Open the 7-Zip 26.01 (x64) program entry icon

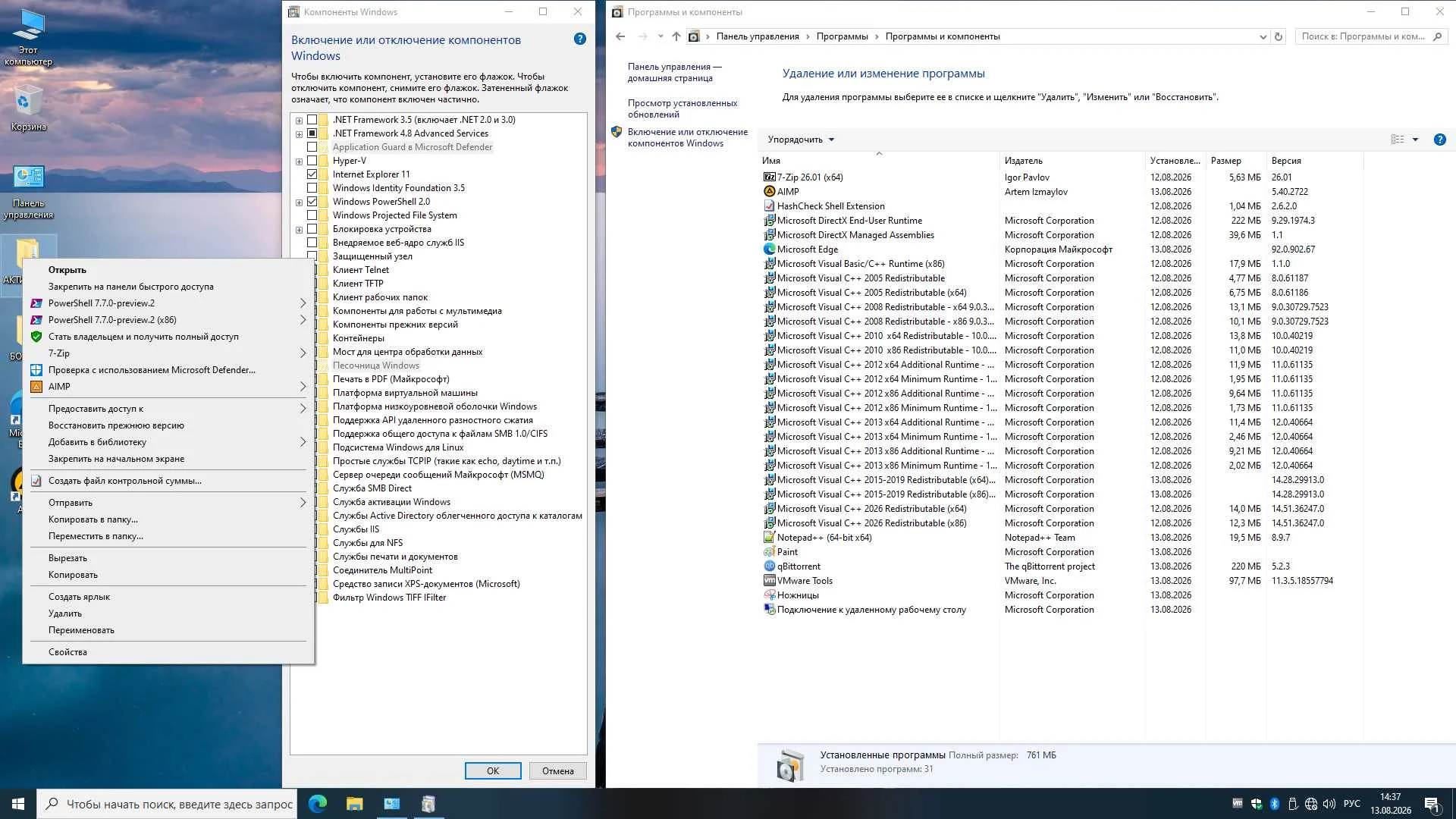[x=769, y=177]
